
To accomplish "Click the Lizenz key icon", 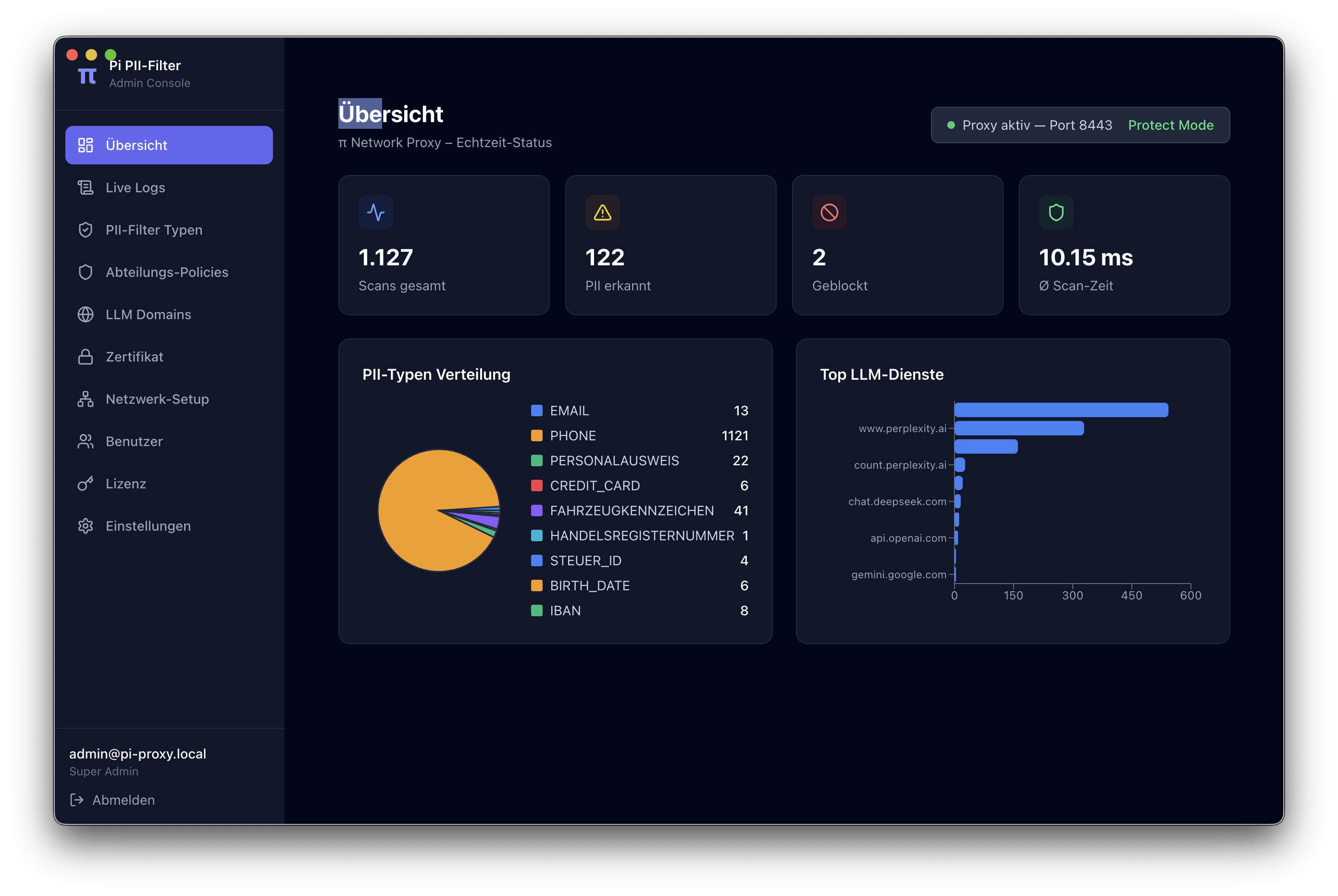I will point(85,484).
